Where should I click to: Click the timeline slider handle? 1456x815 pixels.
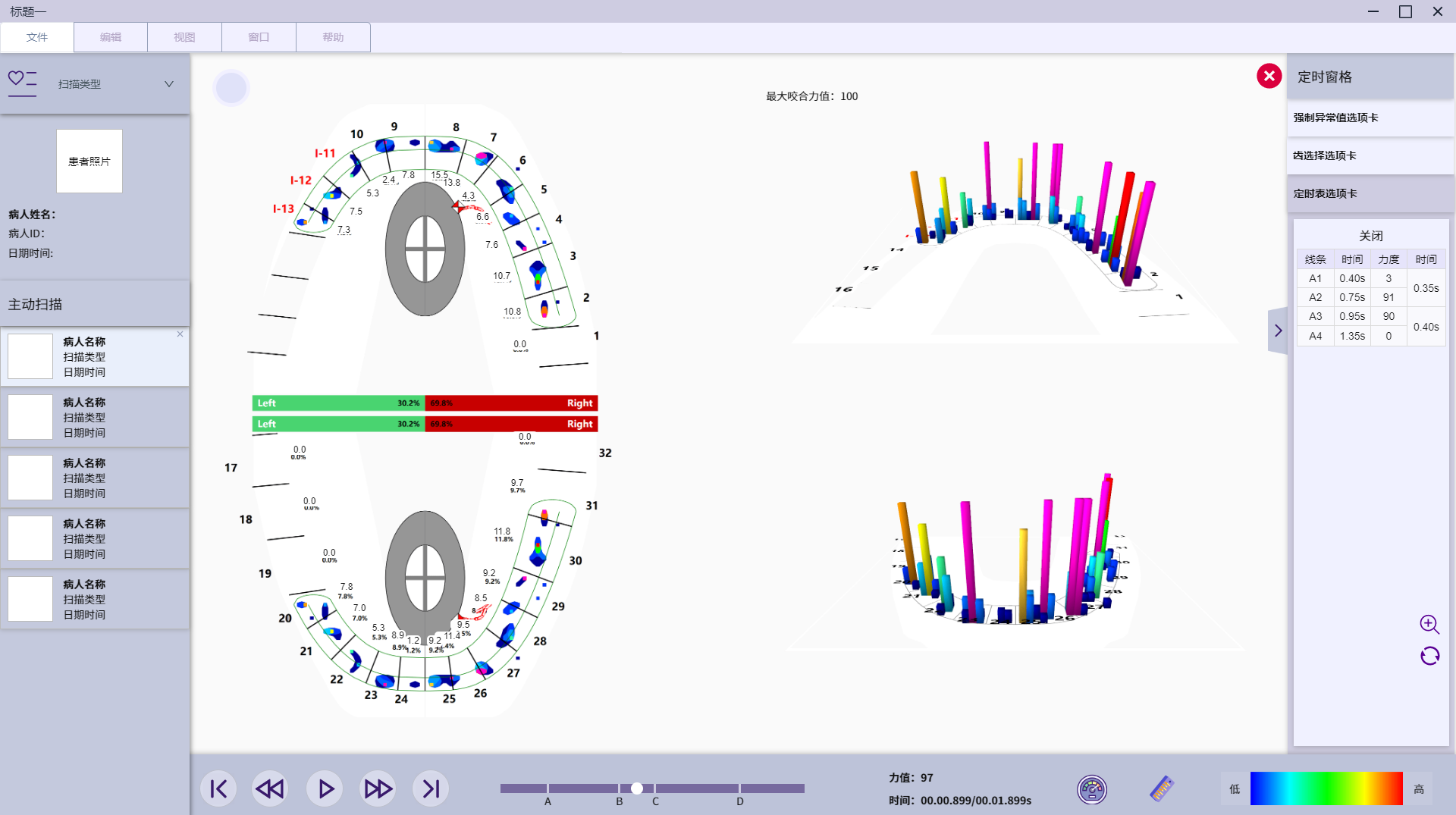point(637,788)
